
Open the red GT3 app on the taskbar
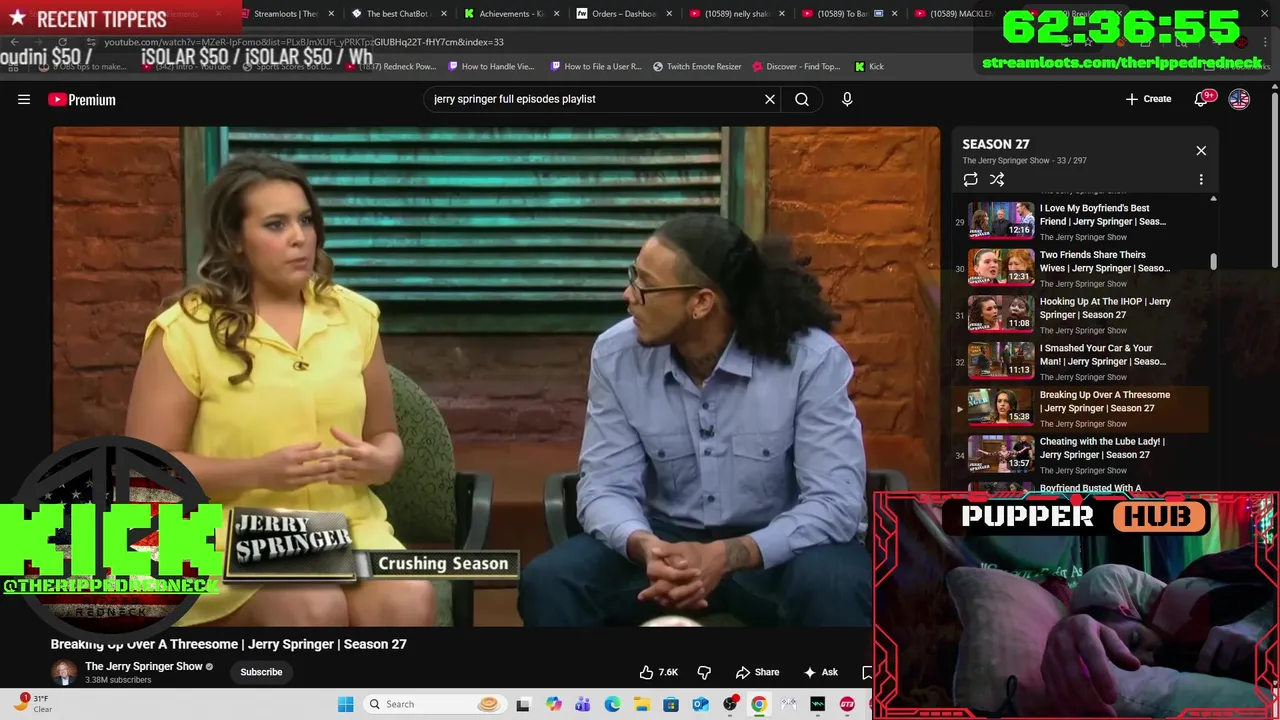(x=847, y=704)
